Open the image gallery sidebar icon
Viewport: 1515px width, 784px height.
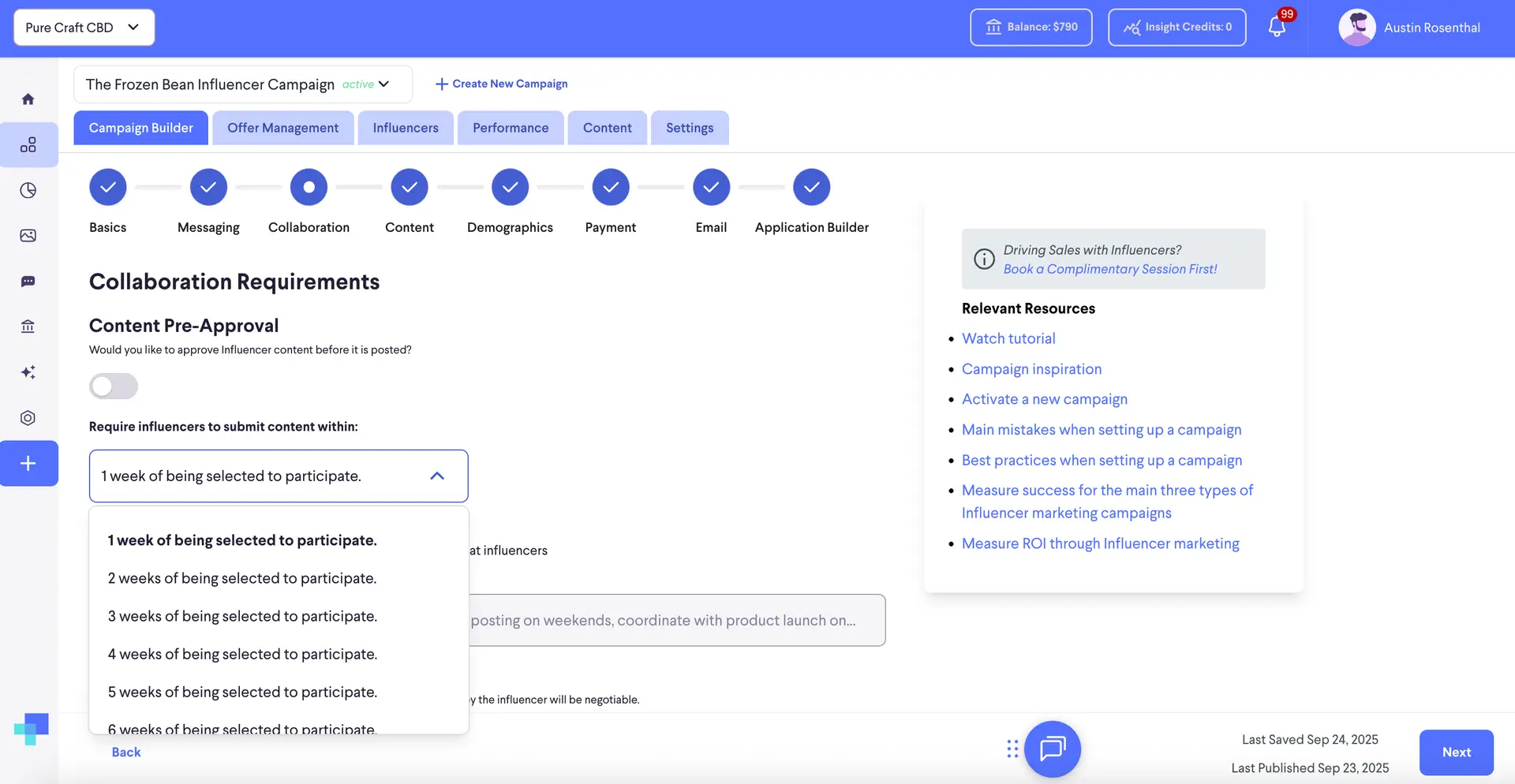(28, 236)
